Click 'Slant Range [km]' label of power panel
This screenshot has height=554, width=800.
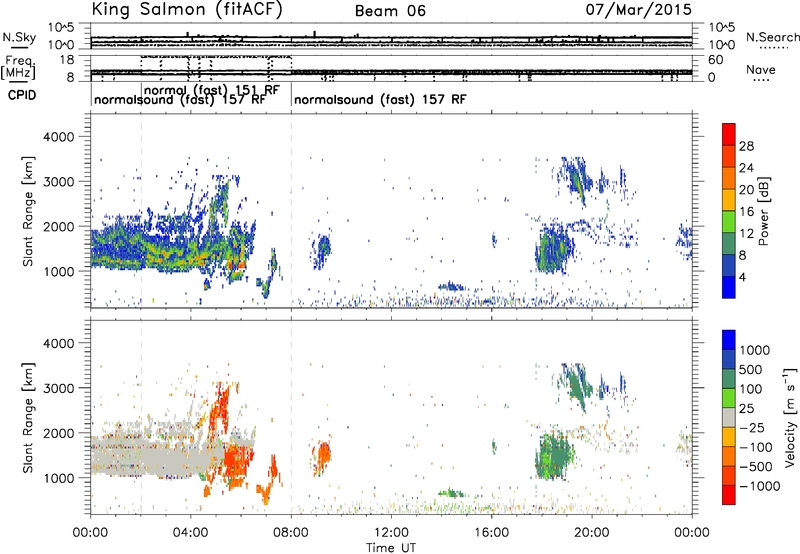coord(28,211)
